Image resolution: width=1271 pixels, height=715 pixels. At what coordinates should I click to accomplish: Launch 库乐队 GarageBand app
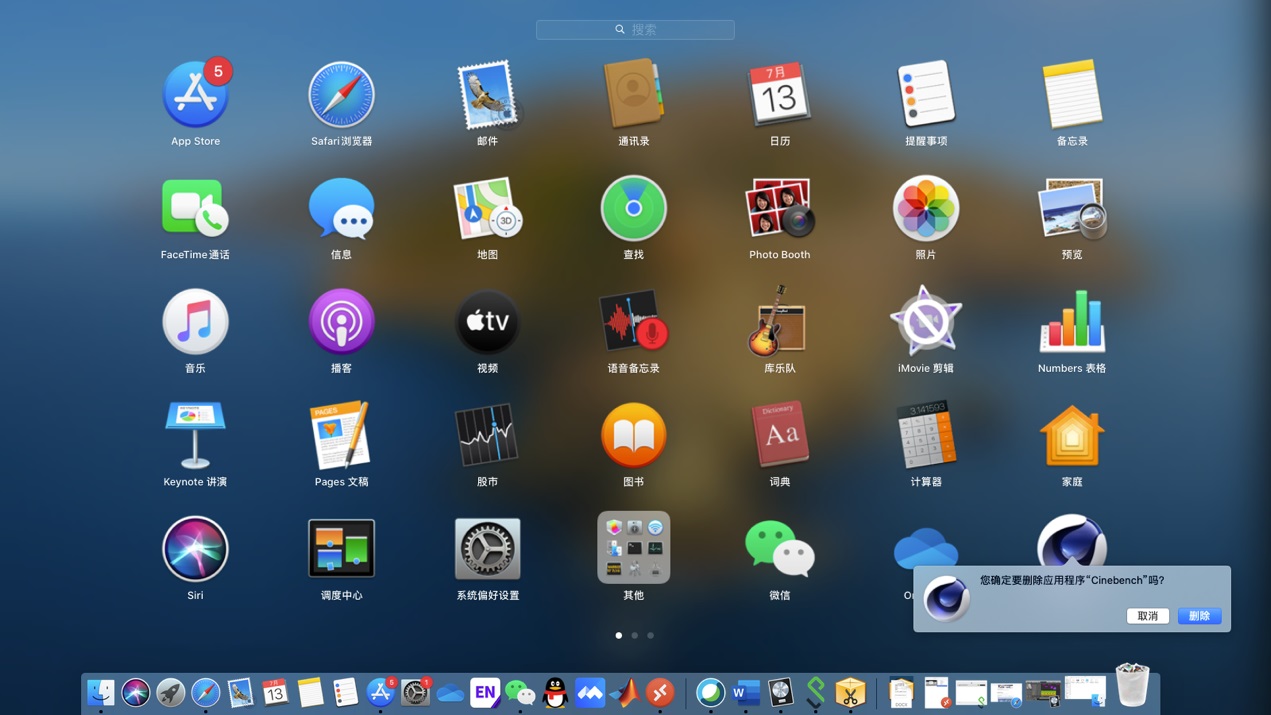(779, 322)
